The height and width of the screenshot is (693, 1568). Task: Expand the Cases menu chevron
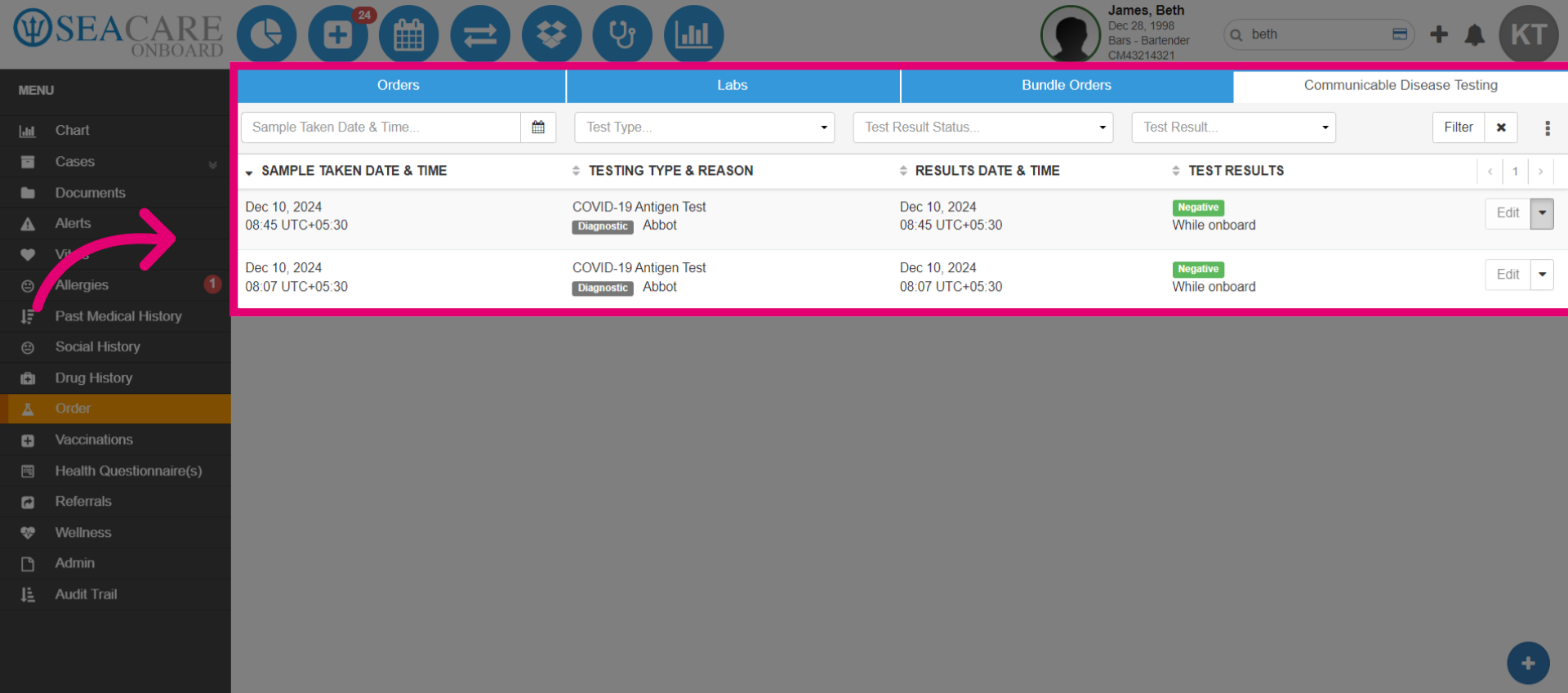pos(212,164)
